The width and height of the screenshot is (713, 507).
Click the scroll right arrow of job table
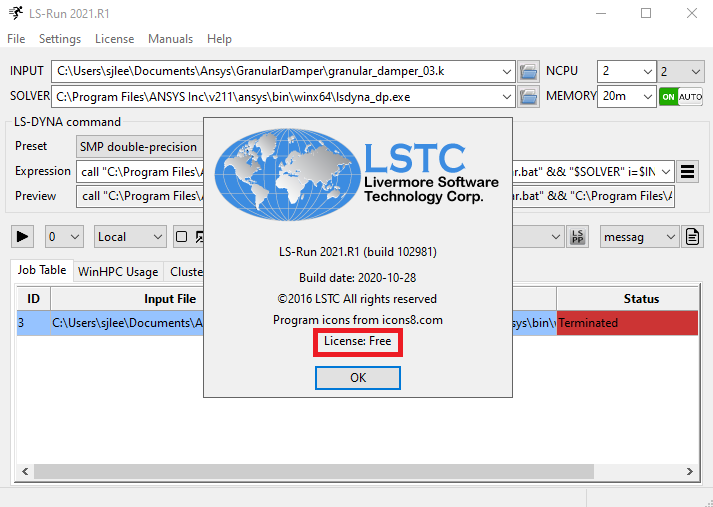[690, 471]
